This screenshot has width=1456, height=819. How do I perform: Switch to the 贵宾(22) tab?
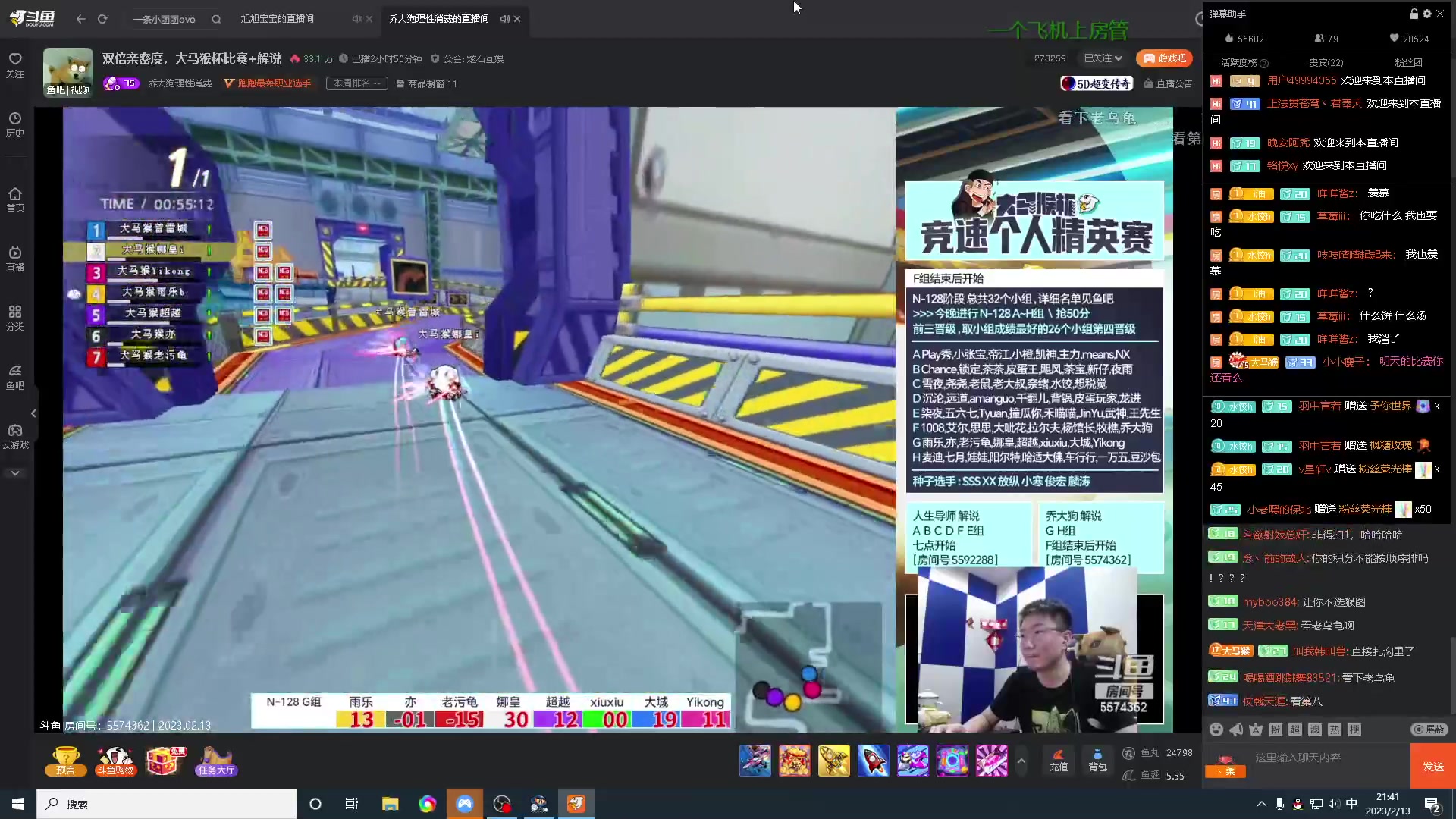[1326, 62]
